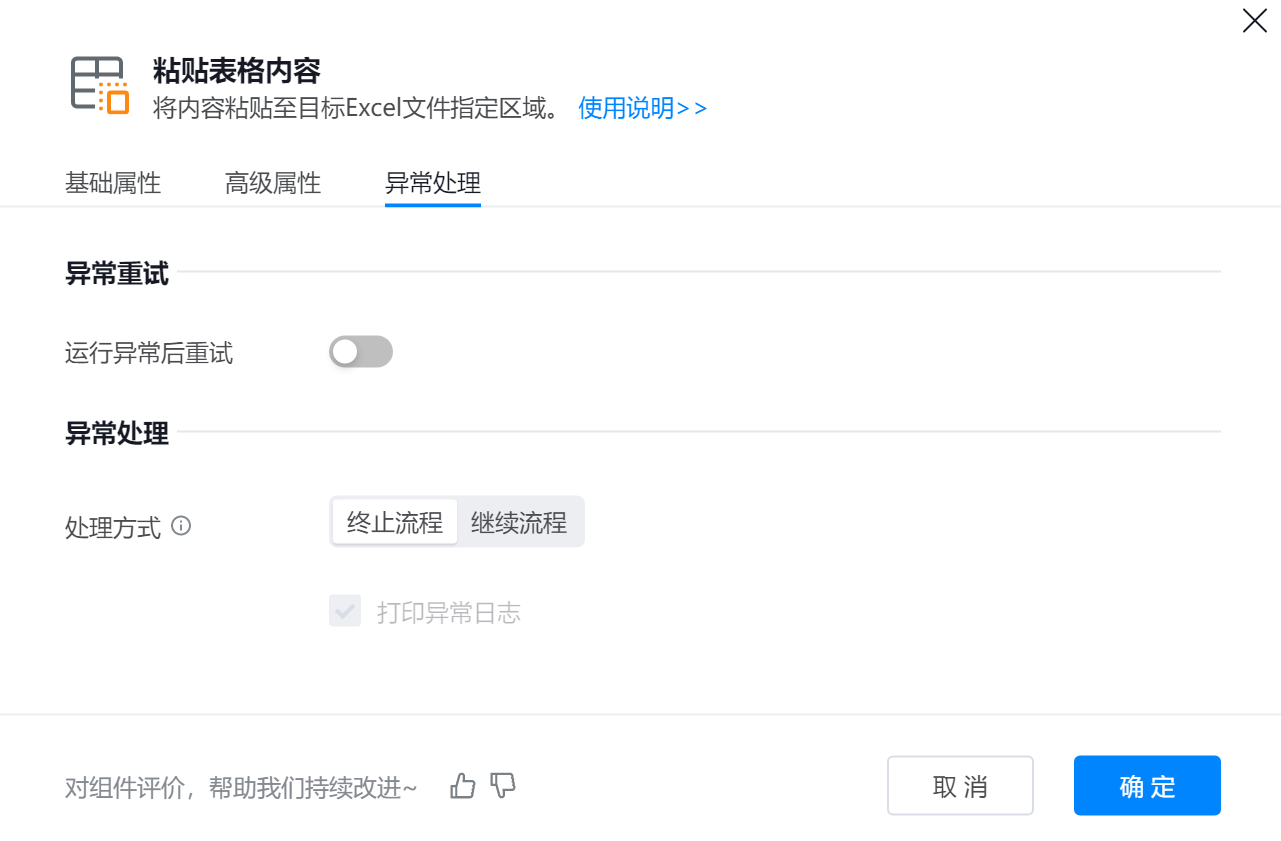
Task: Select the 终止流程 handling option
Action: (x=395, y=522)
